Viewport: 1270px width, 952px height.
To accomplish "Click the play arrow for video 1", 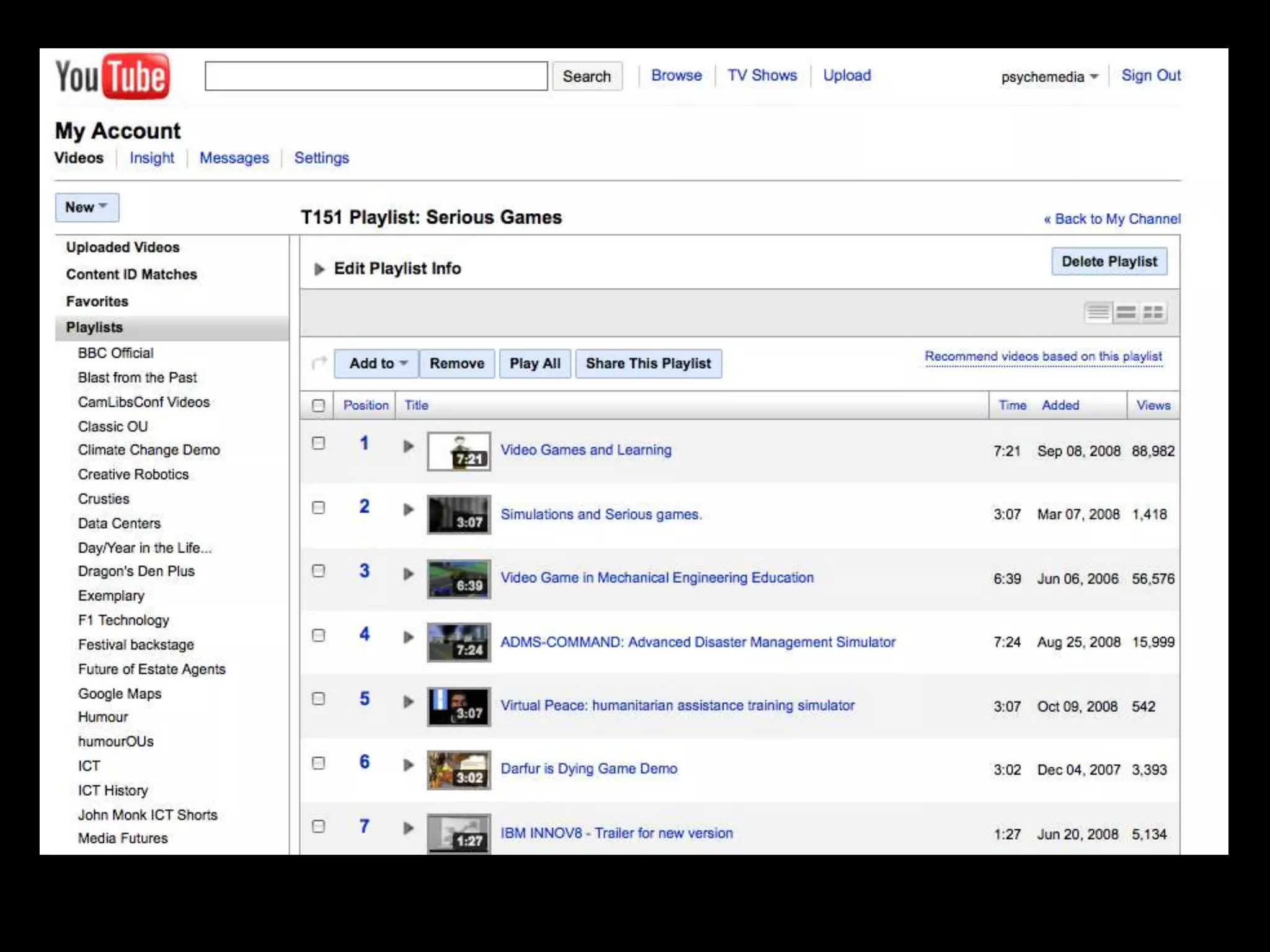I will point(408,446).
